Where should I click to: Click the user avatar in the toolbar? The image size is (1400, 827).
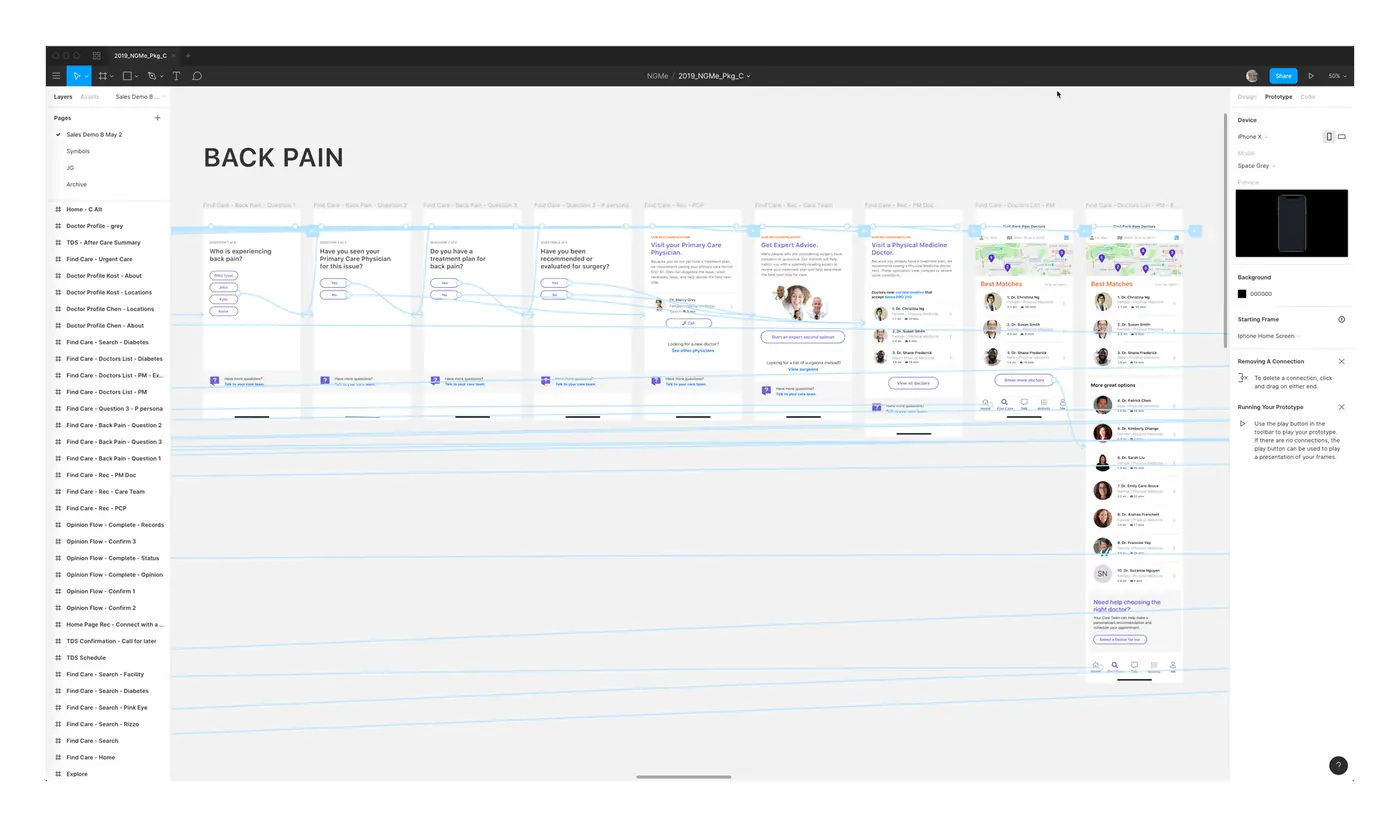coord(1252,76)
